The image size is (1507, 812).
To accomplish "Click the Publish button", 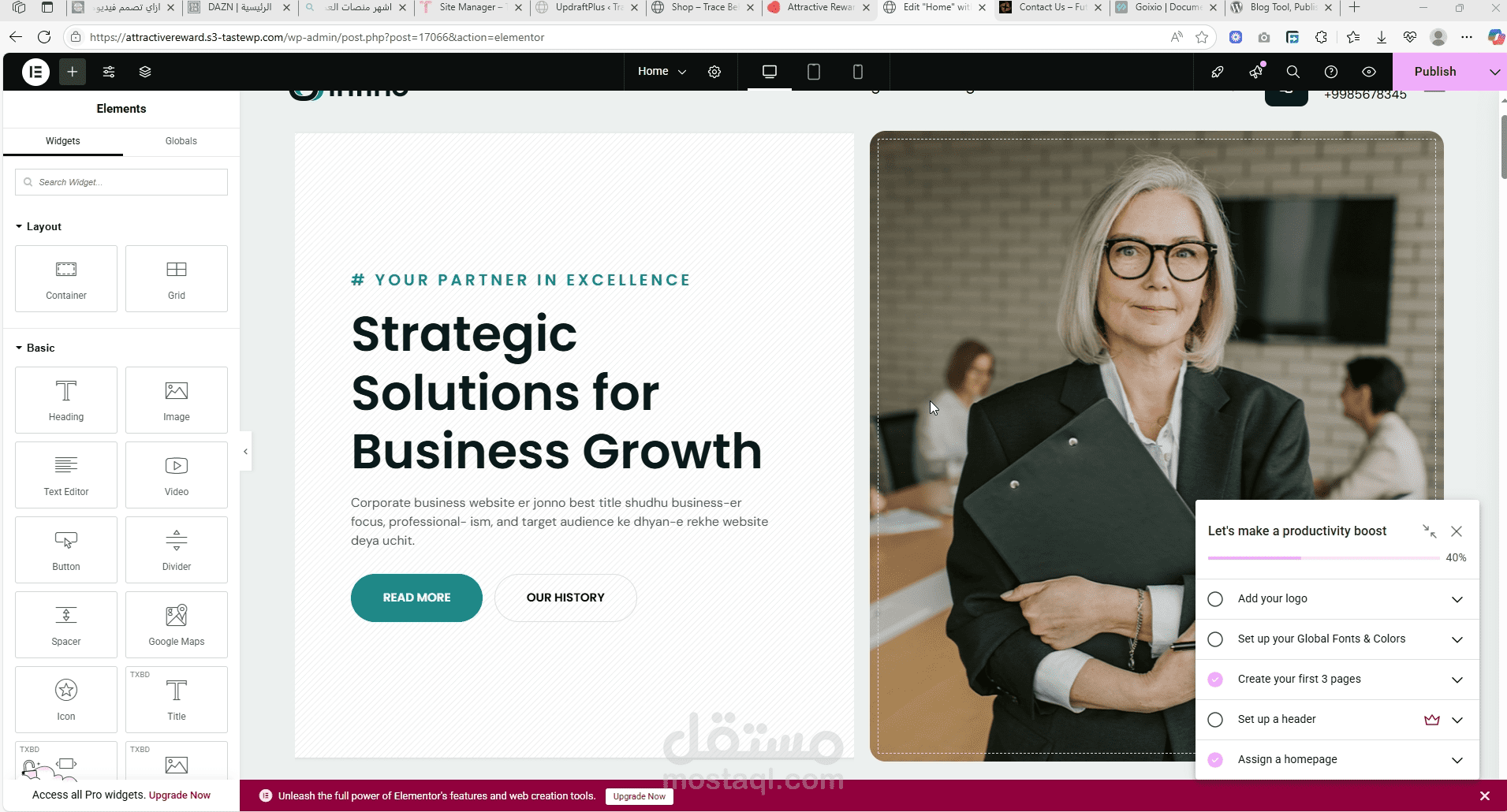I will pos(1435,72).
